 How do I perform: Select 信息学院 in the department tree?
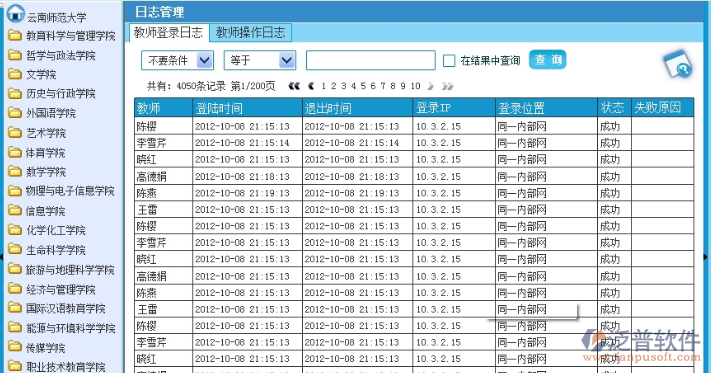45,211
